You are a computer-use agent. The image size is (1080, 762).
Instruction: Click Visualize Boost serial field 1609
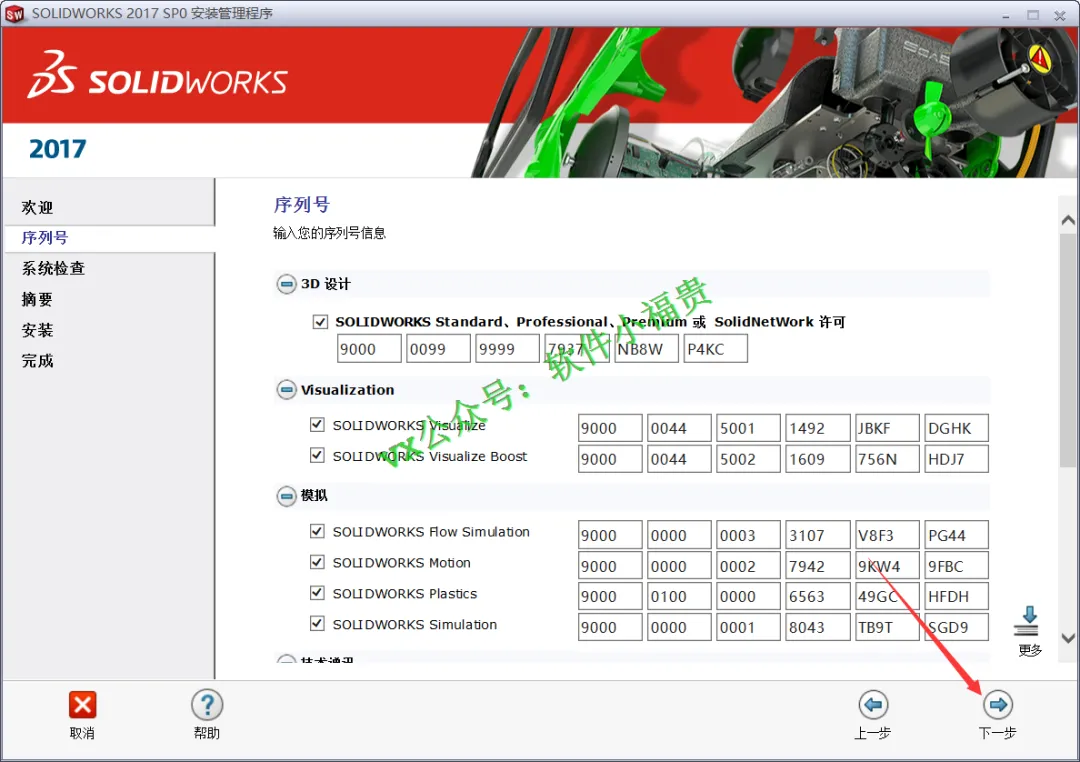(818, 459)
